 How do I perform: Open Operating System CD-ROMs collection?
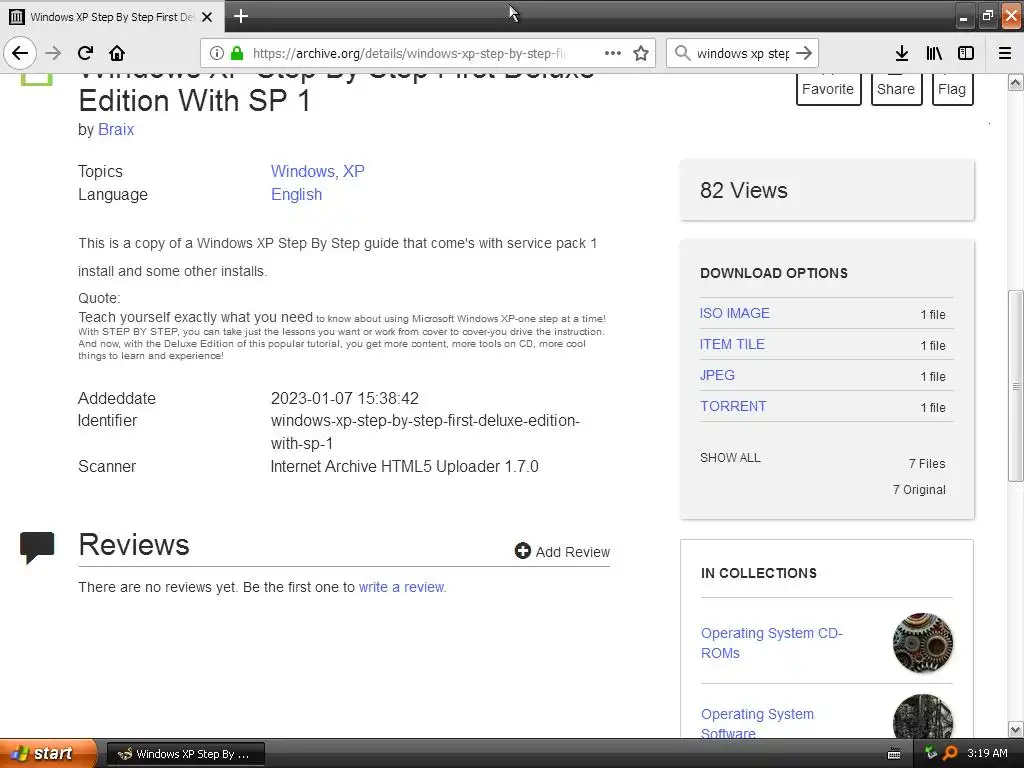click(x=771, y=643)
